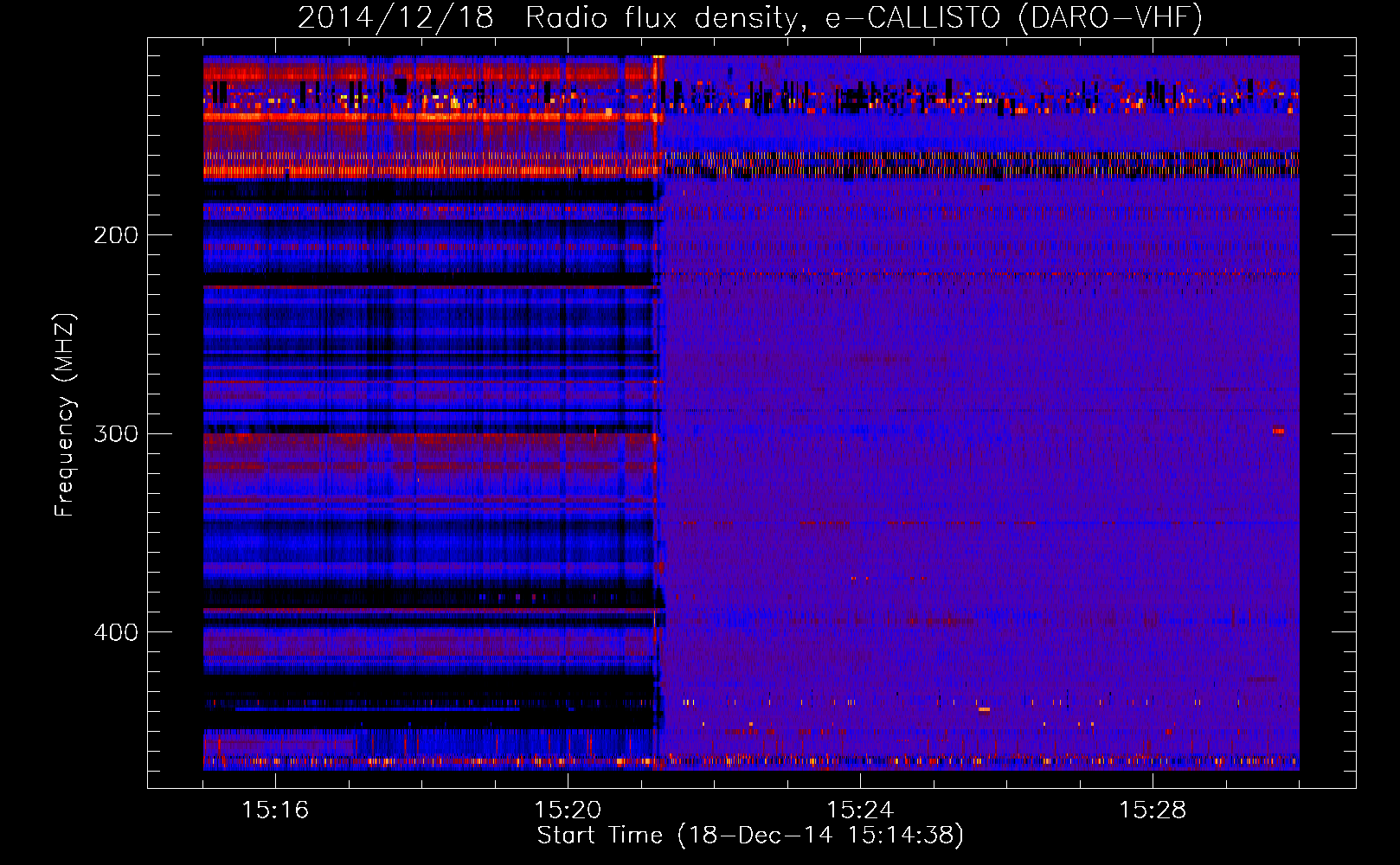Viewport: 1400px width, 865px height.
Task: Click "e-CALLISTO" in the plot title
Action: click(x=912, y=17)
